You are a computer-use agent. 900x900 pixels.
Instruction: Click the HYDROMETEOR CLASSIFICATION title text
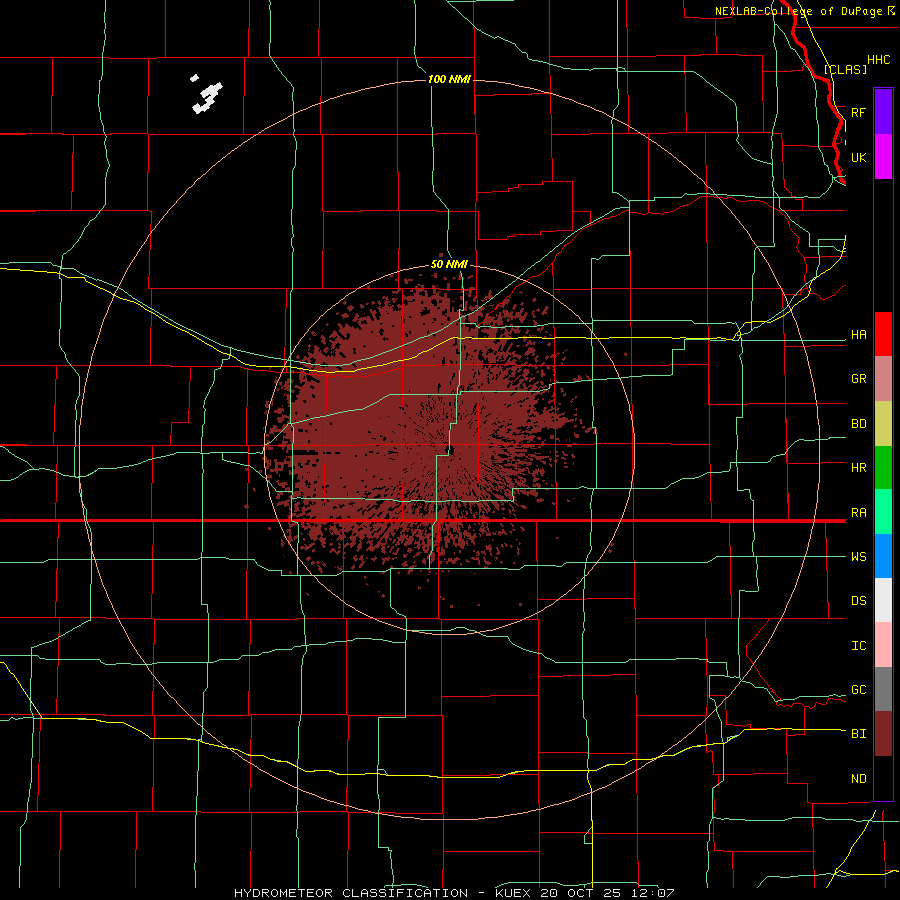pos(351,893)
